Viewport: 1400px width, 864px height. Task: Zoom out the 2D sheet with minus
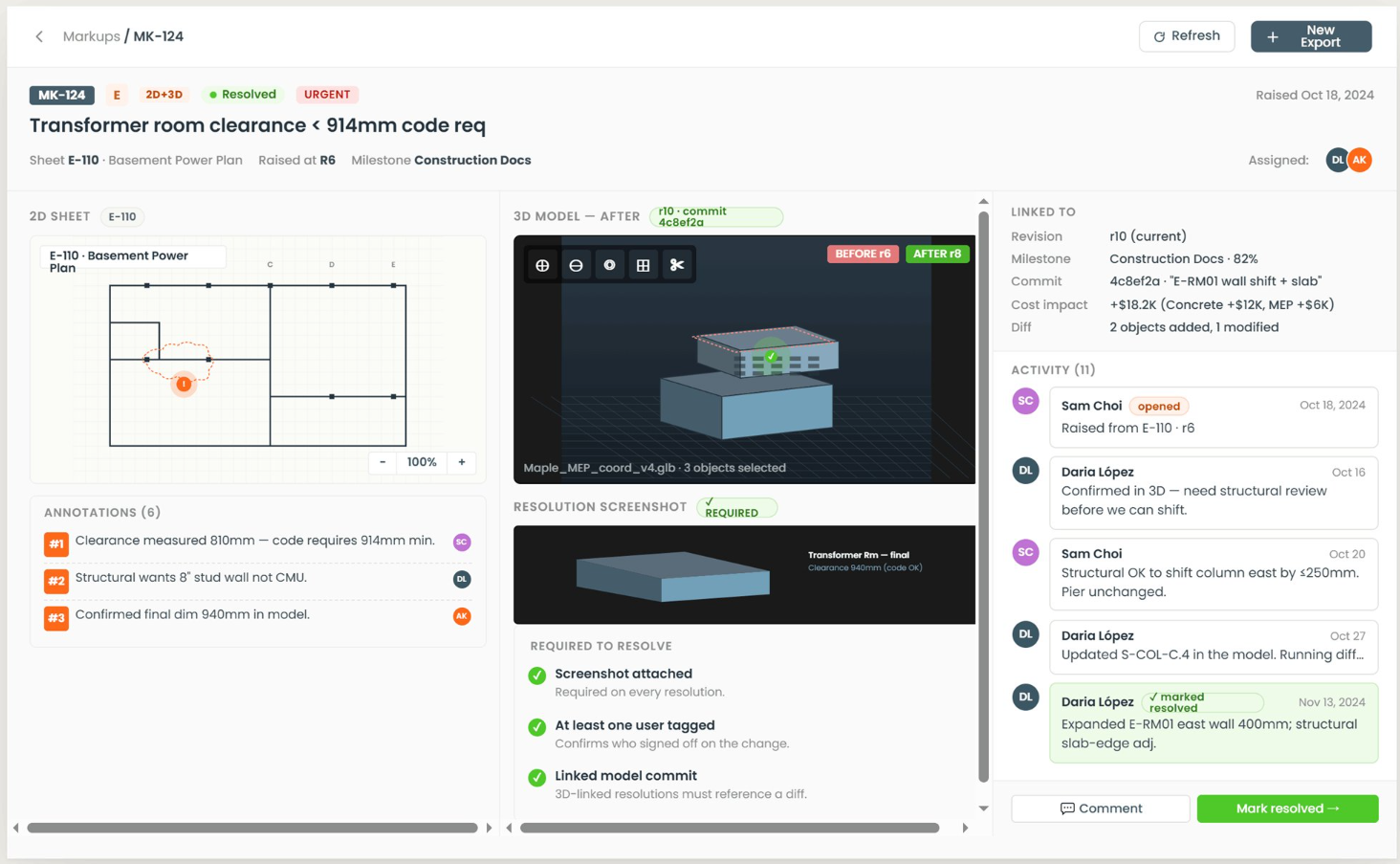point(383,462)
